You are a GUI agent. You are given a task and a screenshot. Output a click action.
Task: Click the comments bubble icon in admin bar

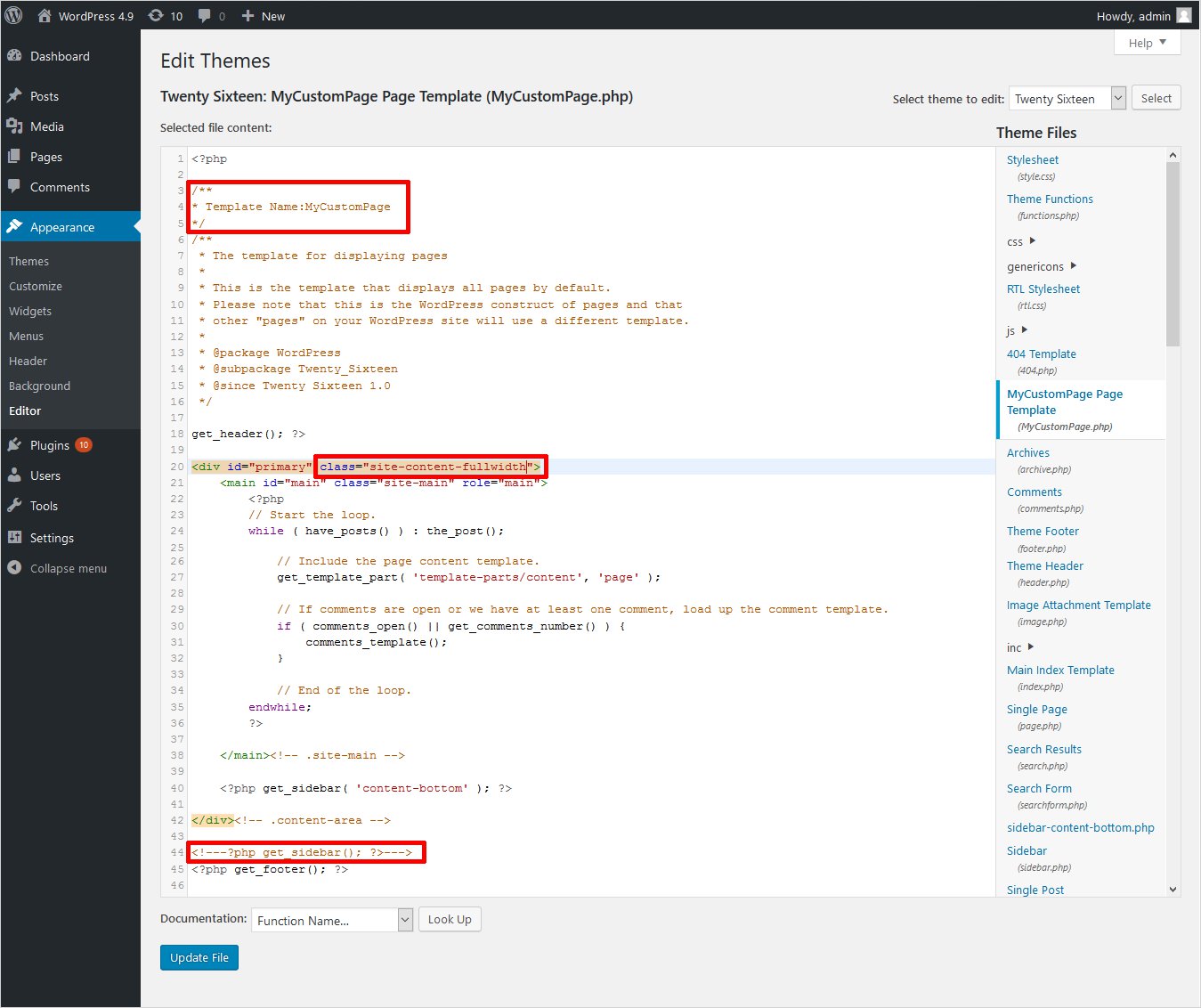pos(206,15)
